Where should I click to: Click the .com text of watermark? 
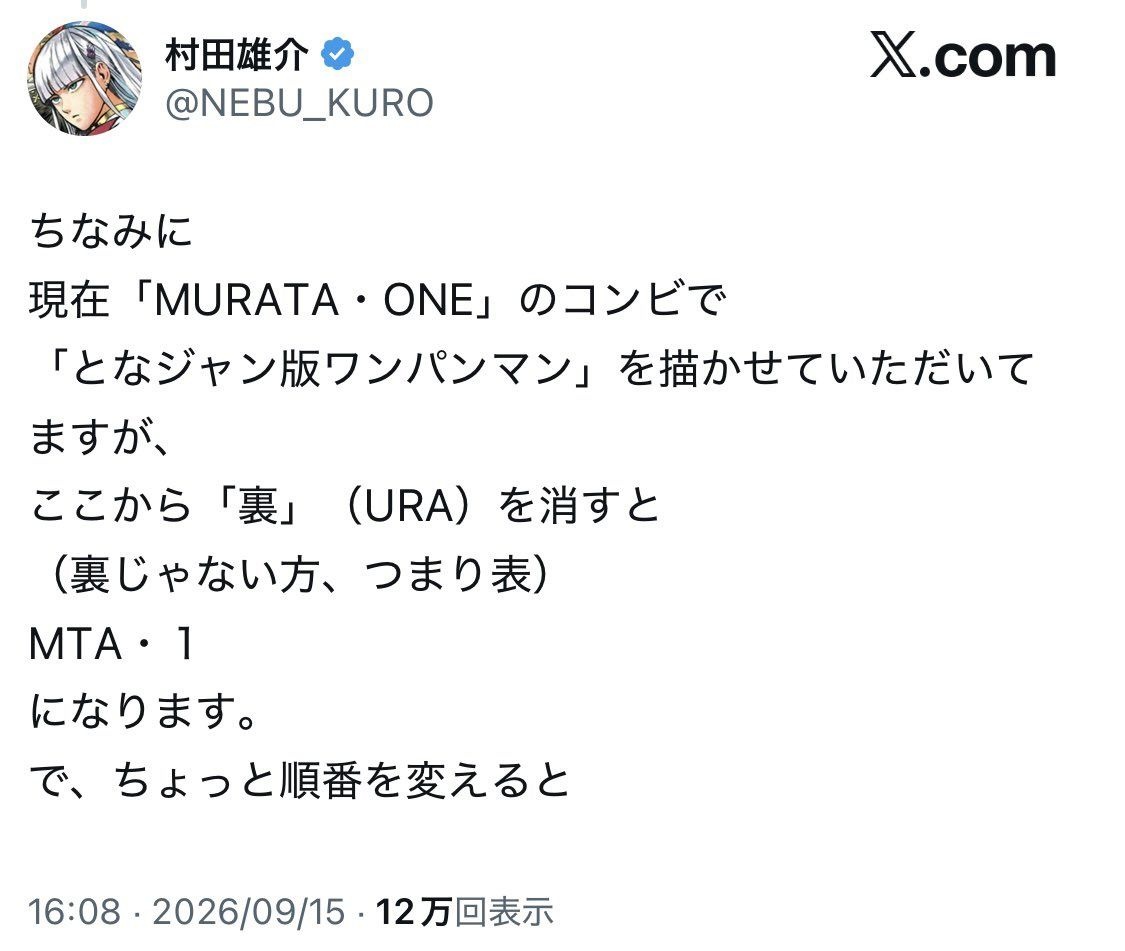tap(987, 57)
